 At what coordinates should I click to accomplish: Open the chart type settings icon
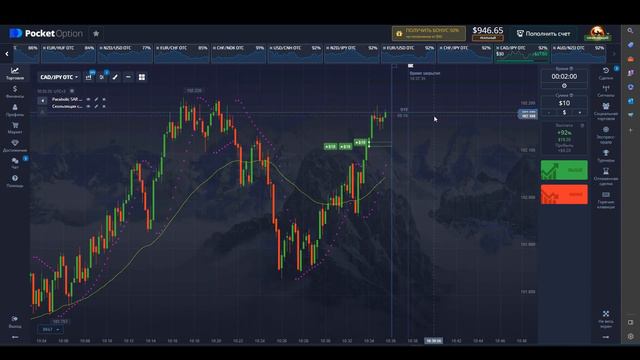[89, 77]
